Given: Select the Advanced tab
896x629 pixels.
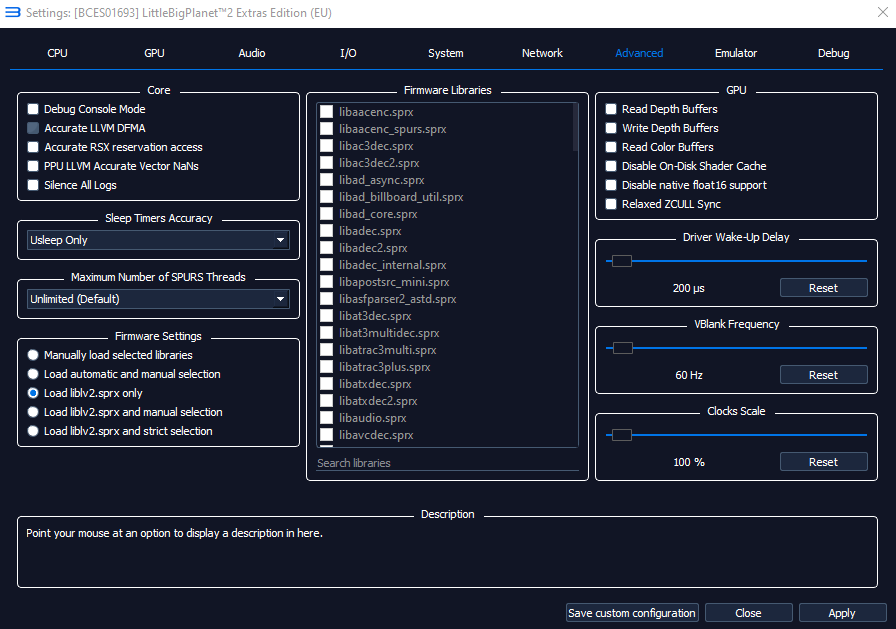Looking at the screenshot, I should 639,53.
